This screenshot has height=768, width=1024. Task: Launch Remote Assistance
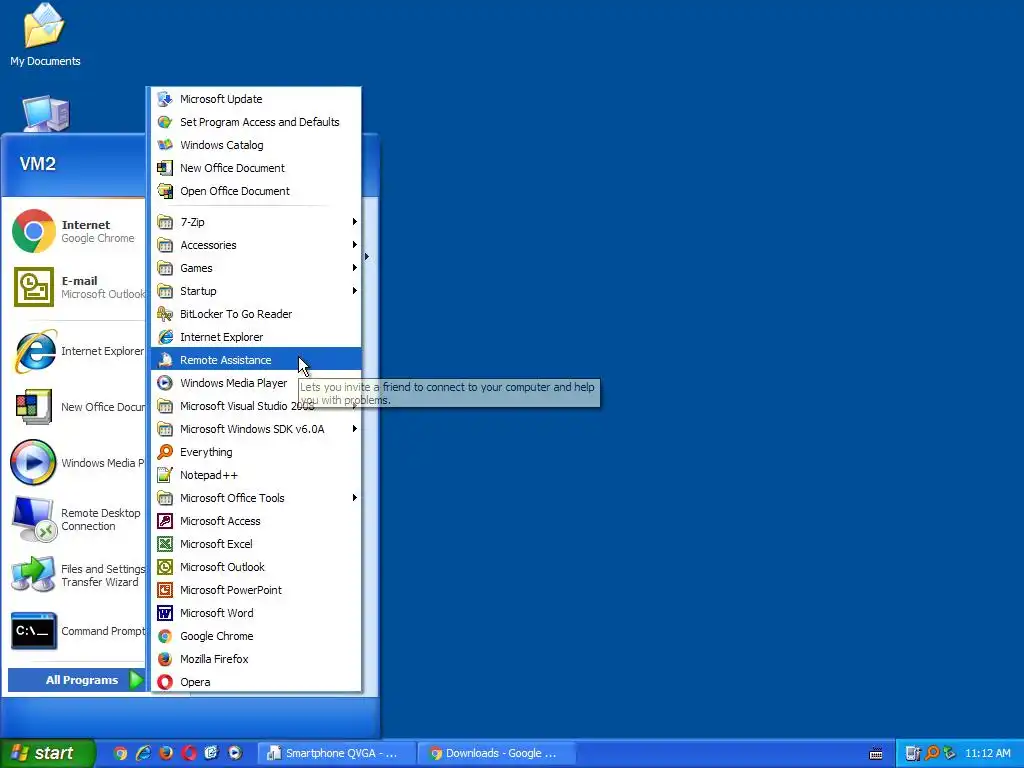[256, 360]
